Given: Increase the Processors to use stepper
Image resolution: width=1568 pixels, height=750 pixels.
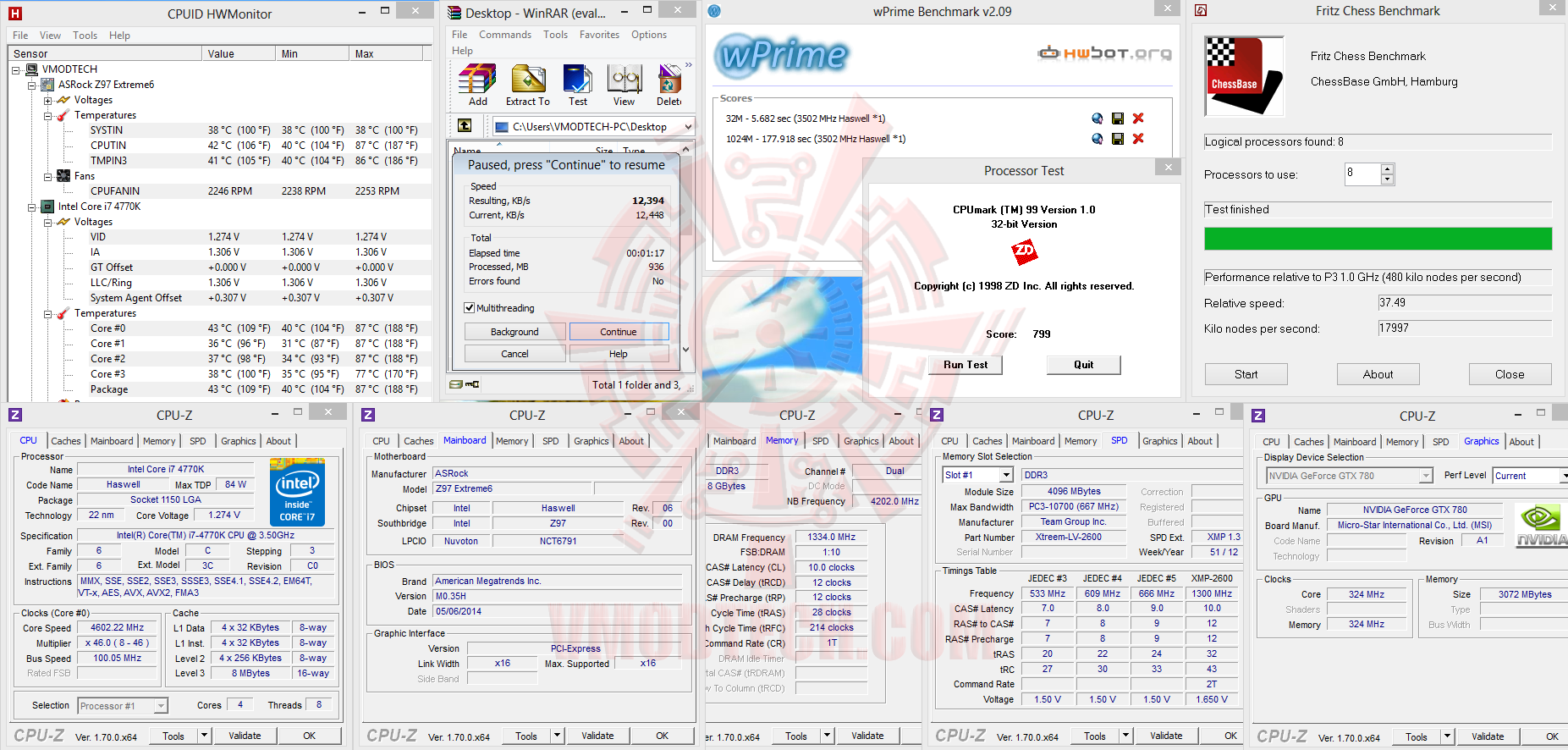Looking at the screenshot, I should pos(1387,169).
